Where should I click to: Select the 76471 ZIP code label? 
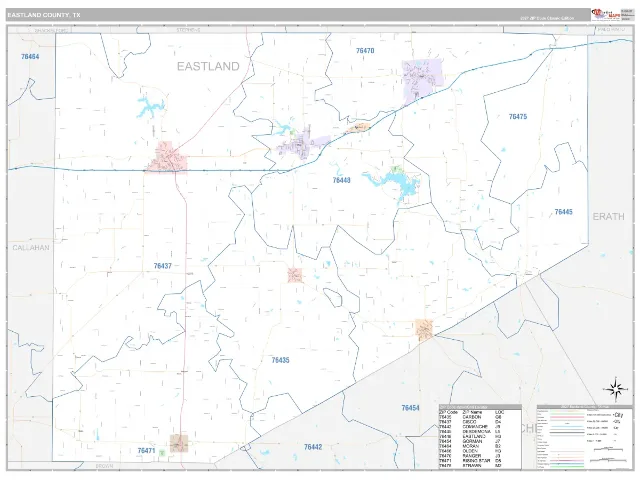click(x=146, y=451)
